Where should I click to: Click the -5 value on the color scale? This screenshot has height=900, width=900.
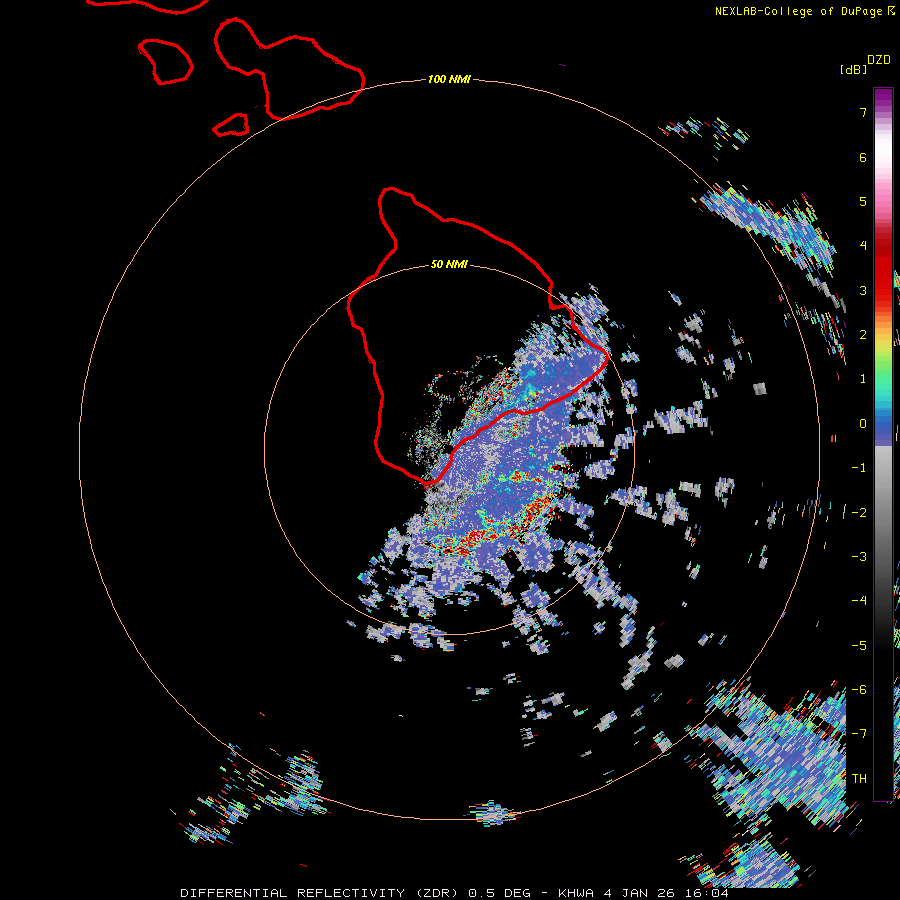point(859,646)
